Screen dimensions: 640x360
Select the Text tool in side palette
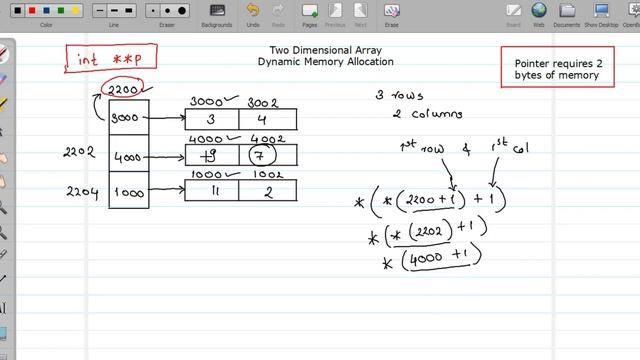tap(3, 308)
